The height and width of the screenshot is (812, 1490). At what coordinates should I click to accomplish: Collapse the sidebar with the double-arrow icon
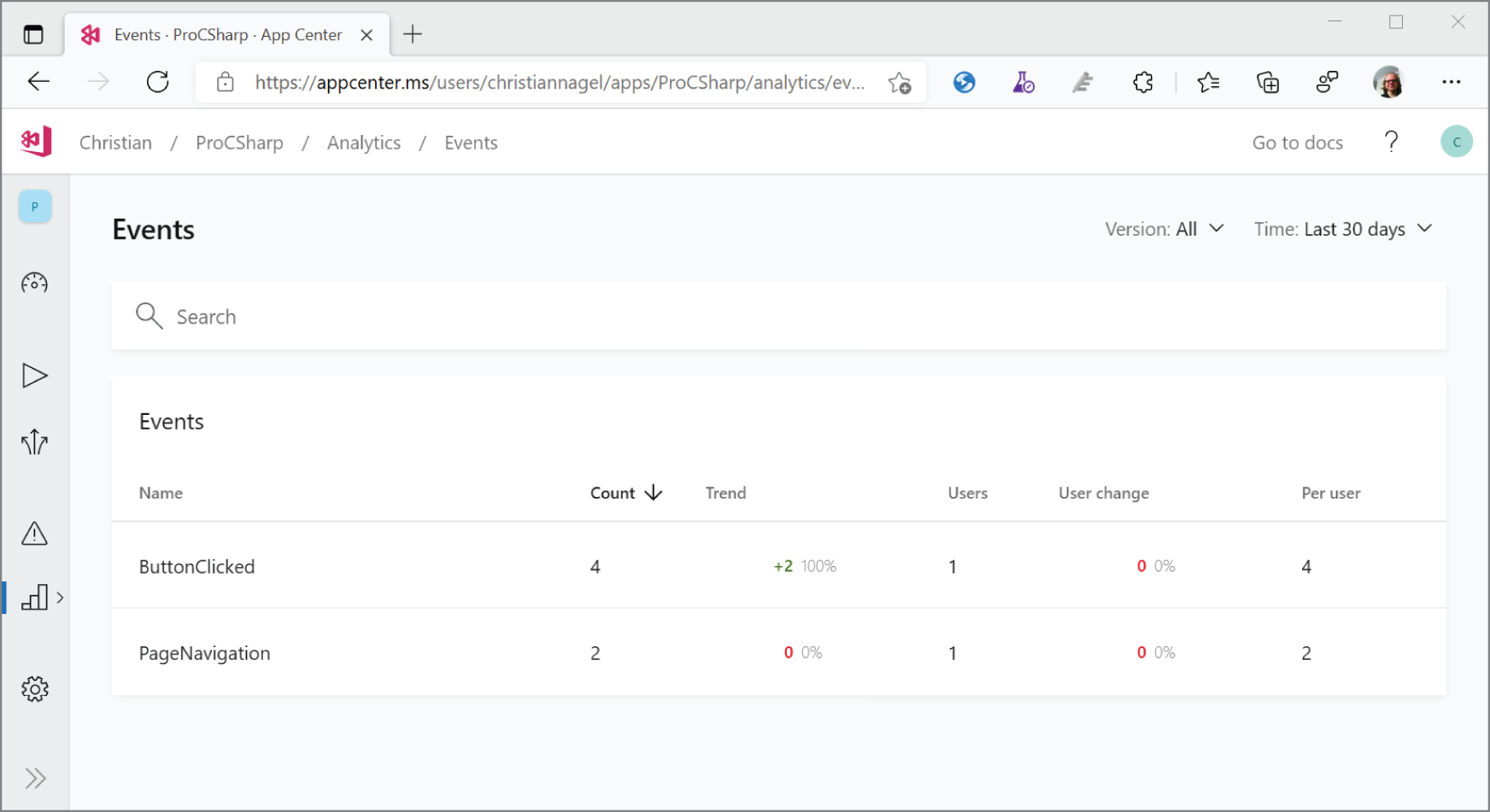[36, 778]
